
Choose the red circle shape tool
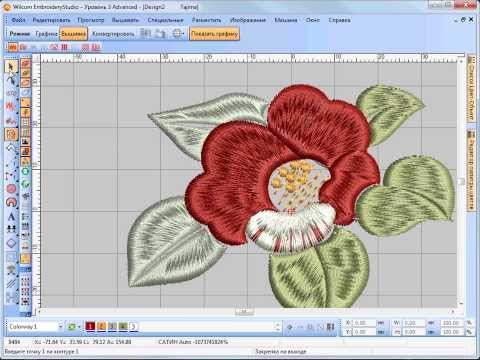pyautogui.click(x=11, y=189)
